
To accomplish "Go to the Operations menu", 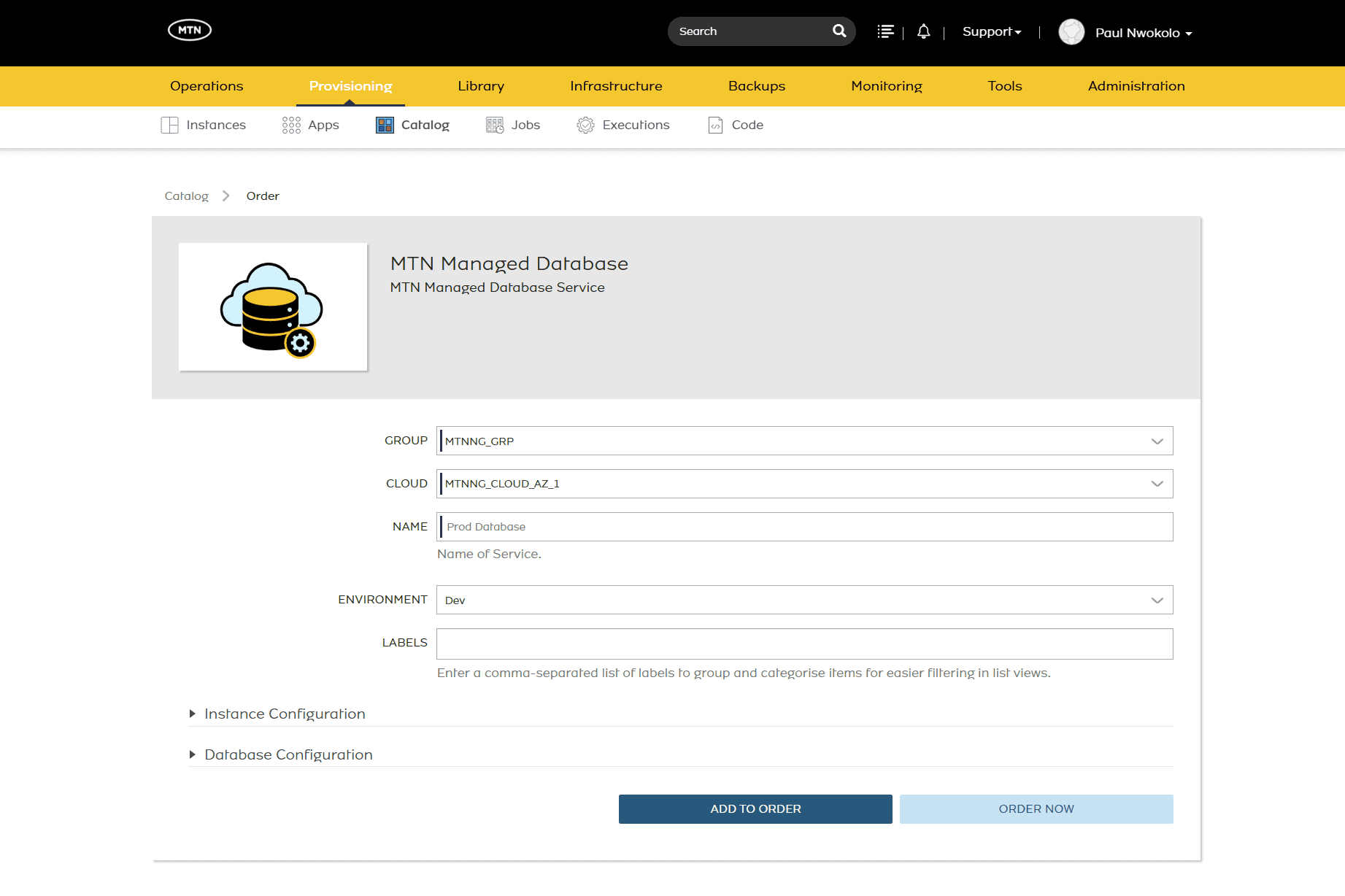I will click(x=207, y=86).
